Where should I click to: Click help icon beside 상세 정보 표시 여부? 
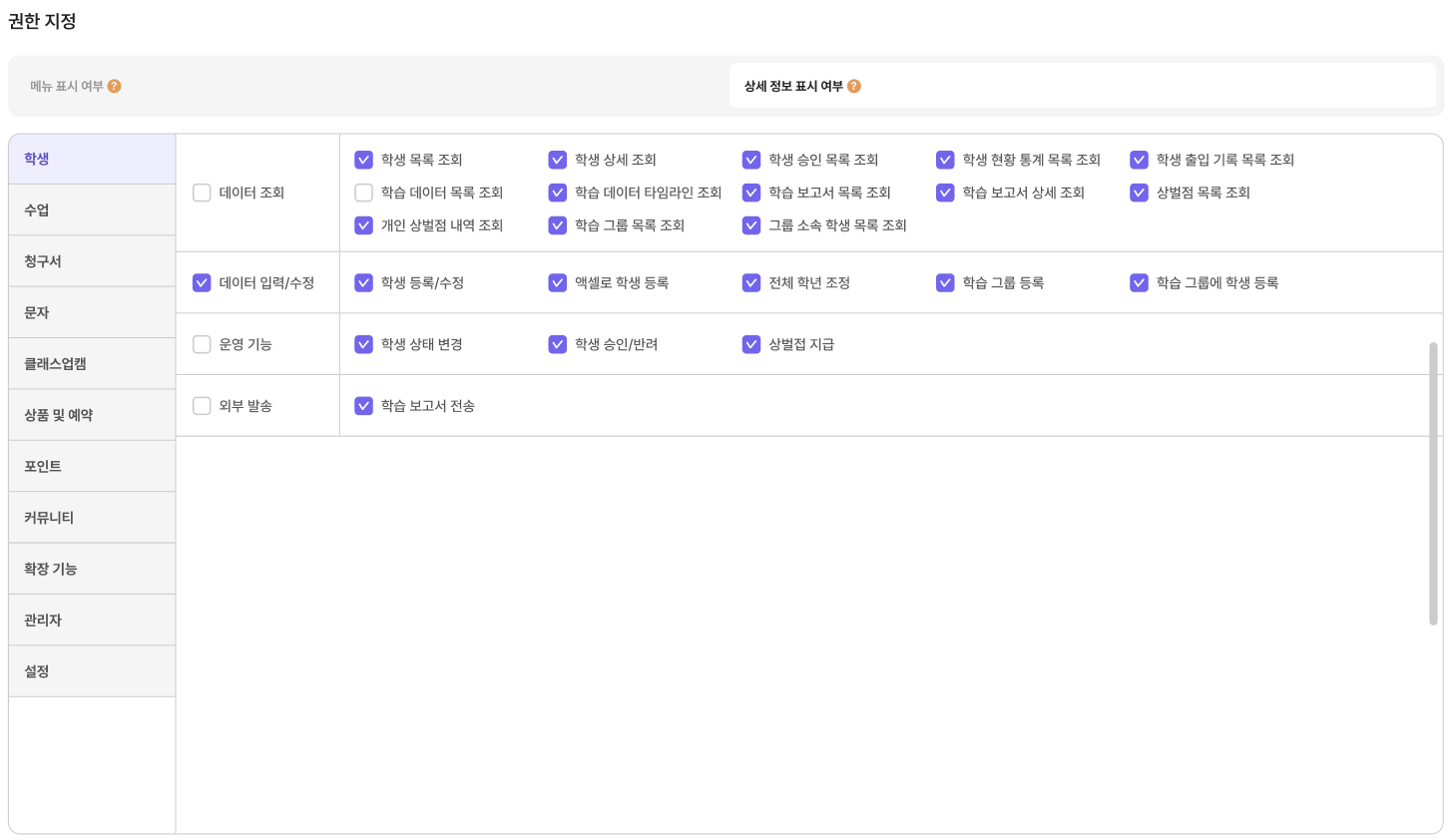click(x=854, y=87)
